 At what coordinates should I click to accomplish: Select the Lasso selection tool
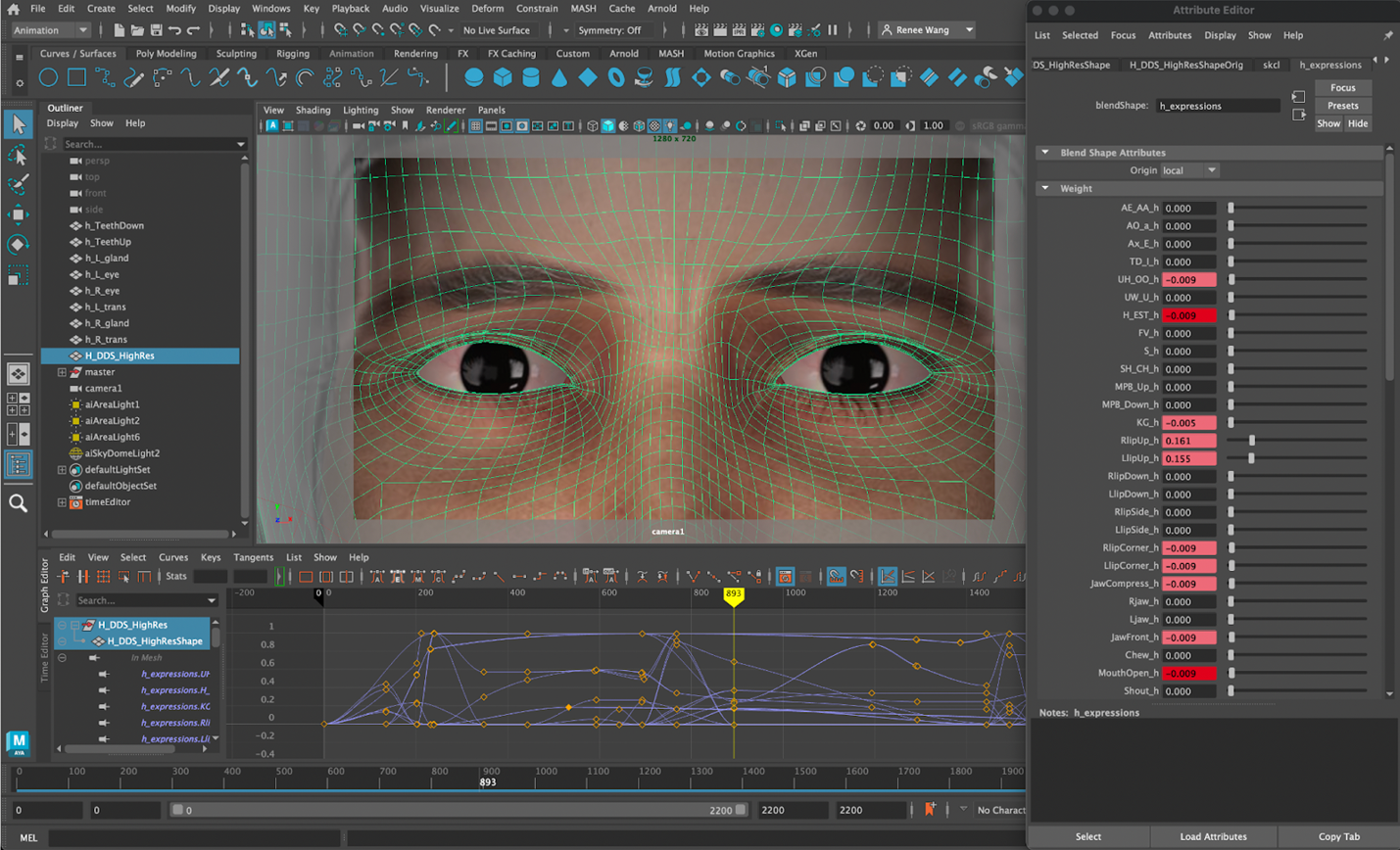pos(18,156)
